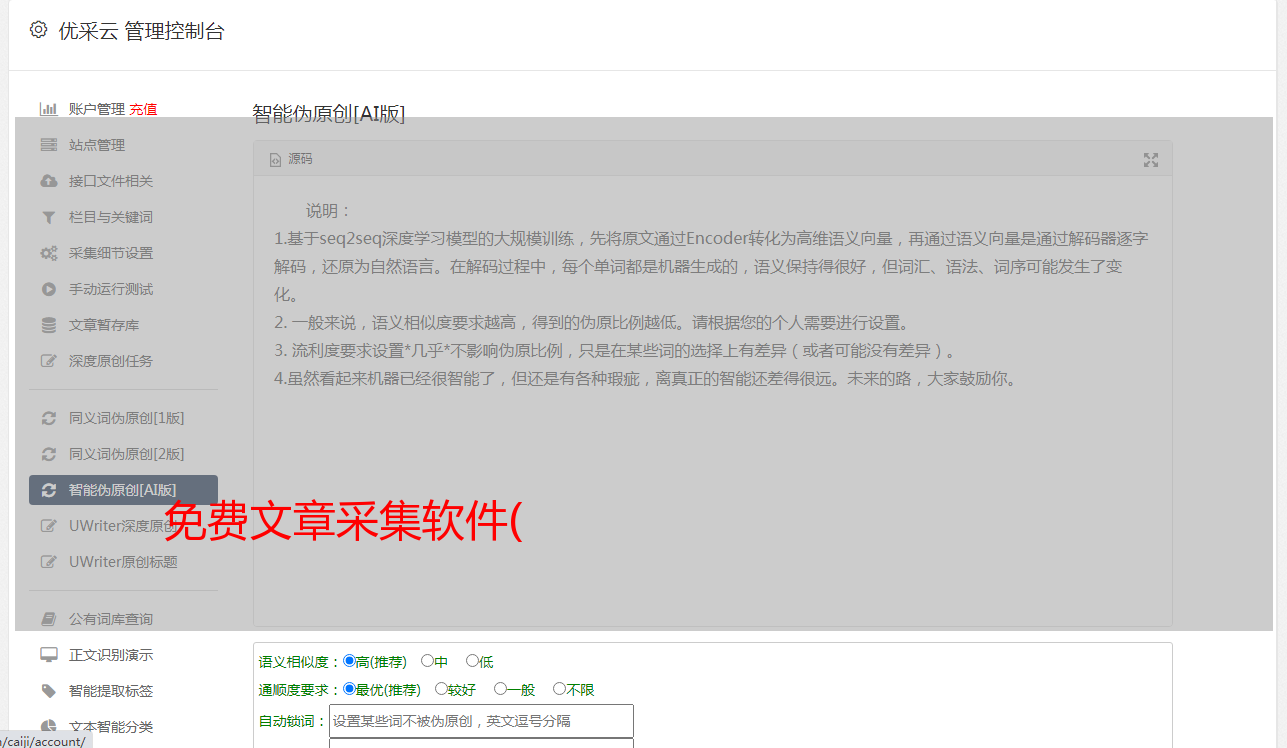Select 高(推荐) for 语义相似度
The height and width of the screenshot is (748, 1287).
(349, 661)
